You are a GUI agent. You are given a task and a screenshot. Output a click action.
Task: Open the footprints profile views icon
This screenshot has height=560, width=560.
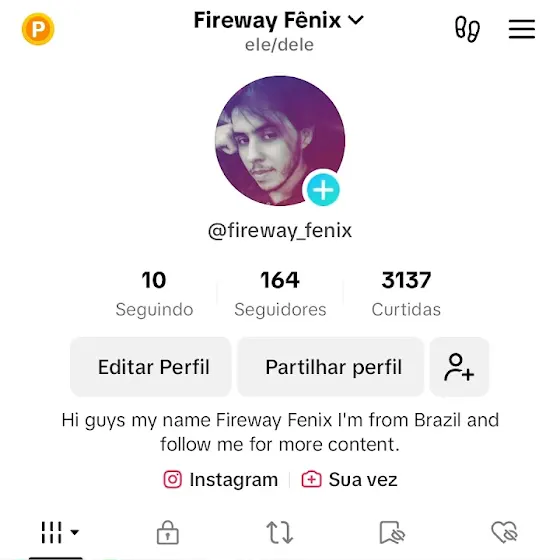pyautogui.click(x=467, y=29)
